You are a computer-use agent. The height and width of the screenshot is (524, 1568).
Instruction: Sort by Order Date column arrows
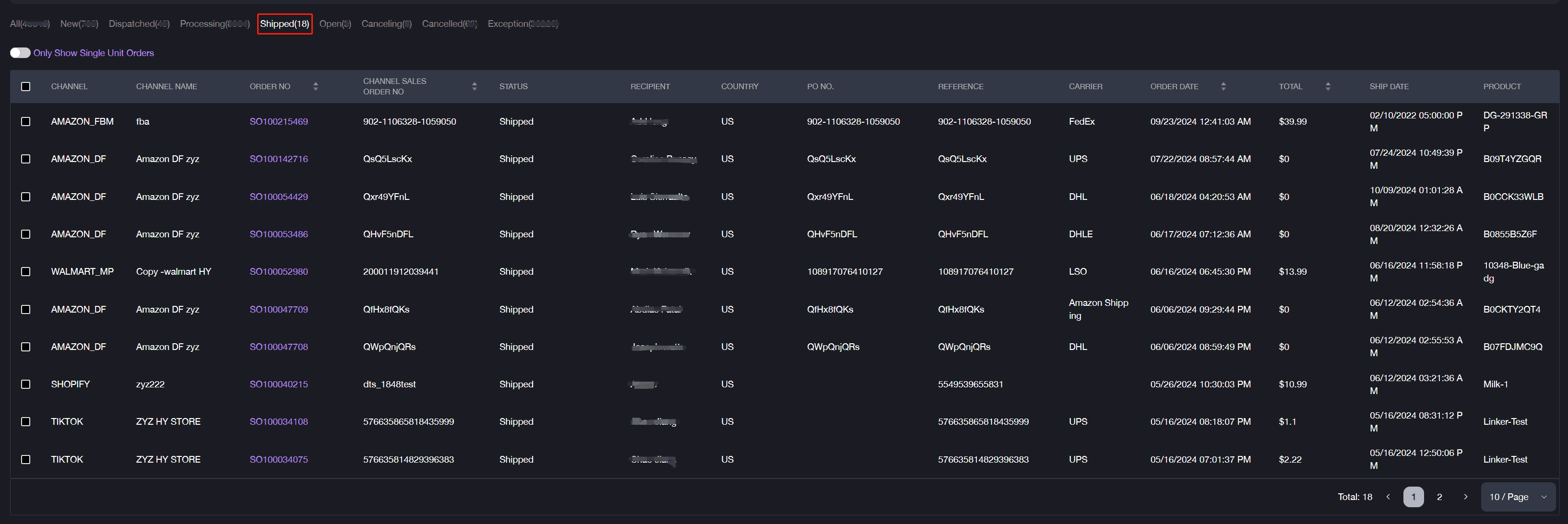(1223, 86)
